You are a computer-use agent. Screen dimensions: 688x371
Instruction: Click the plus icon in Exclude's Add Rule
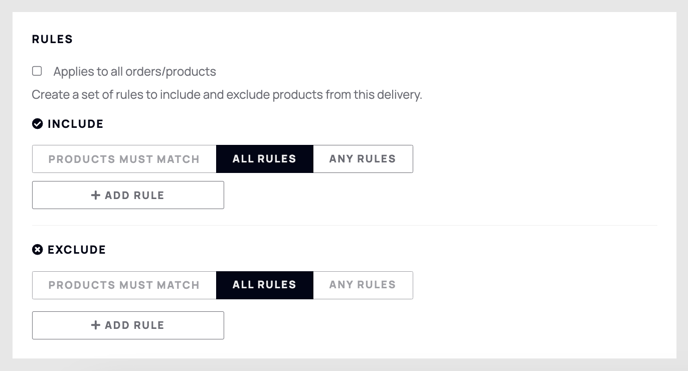[96, 325]
